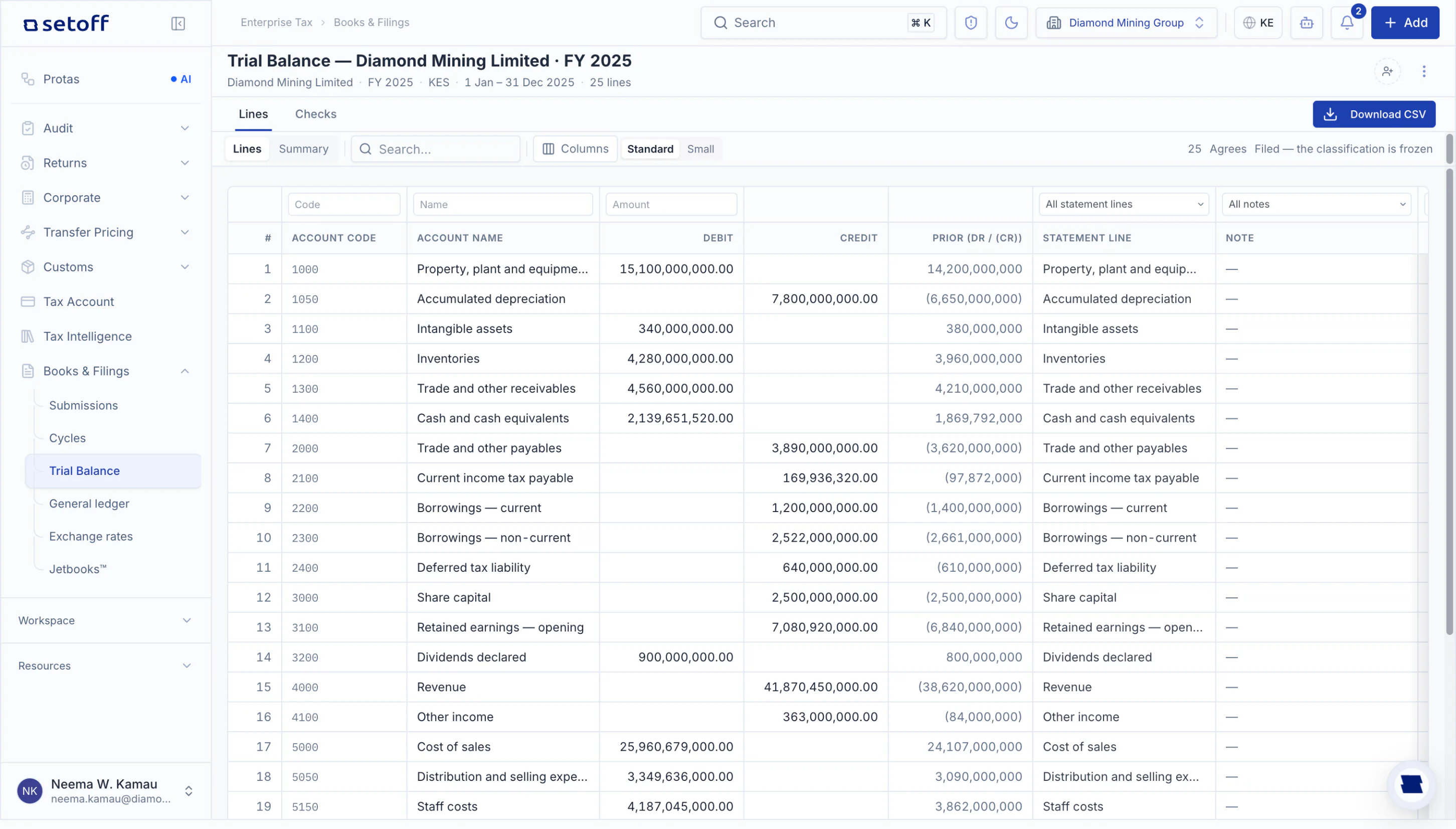Open Tax Account in sidebar
Viewport: 1456px width, 829px height.
tap(106, 302)
